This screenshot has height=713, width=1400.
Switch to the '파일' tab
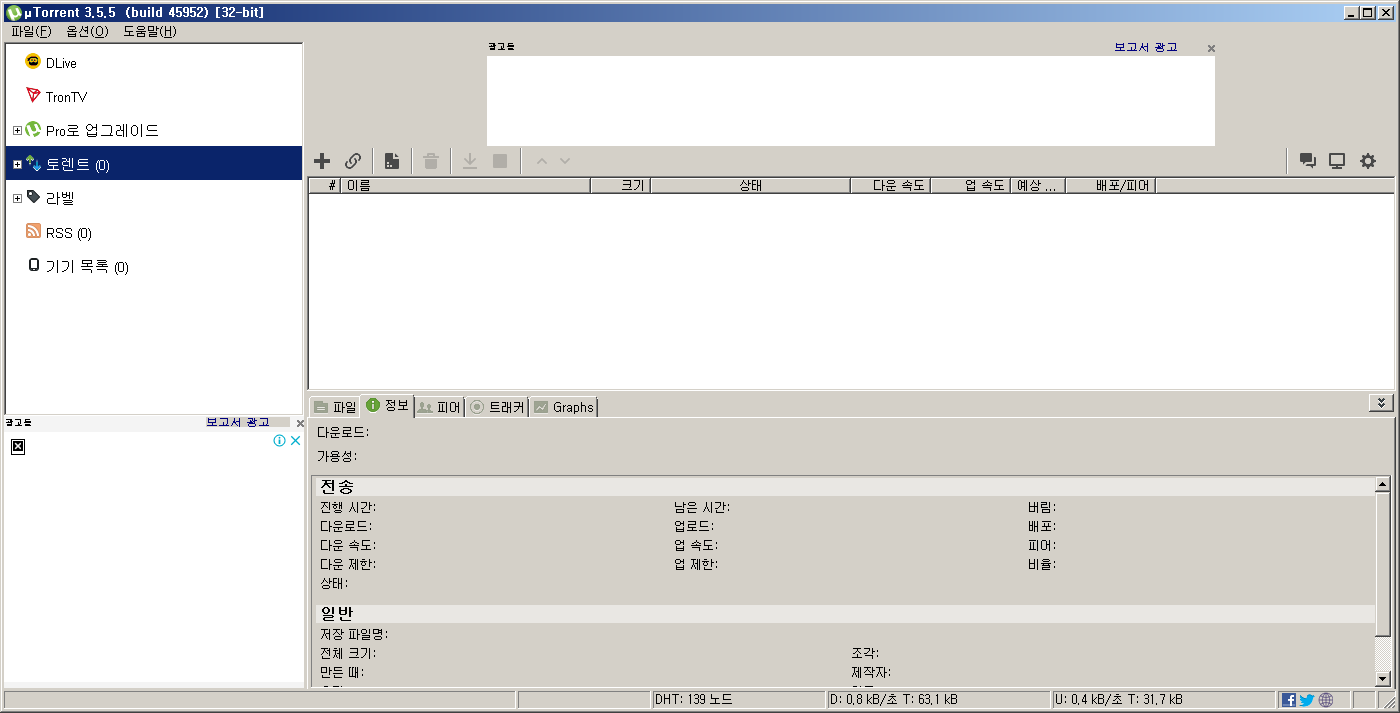tap(334, 407)
